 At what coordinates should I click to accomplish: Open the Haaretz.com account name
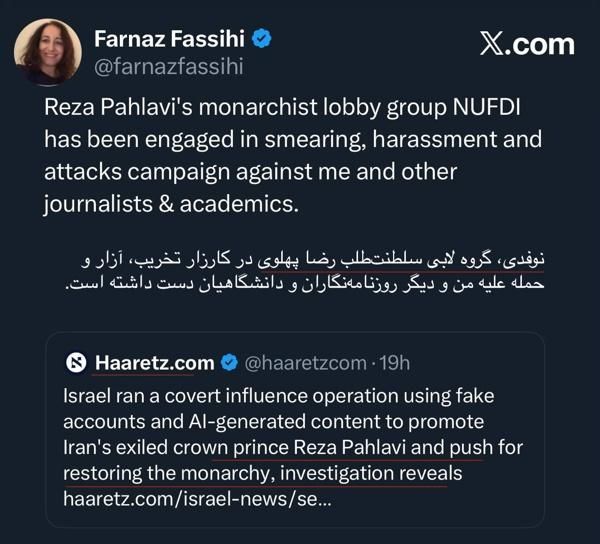[x=155, y=361]
